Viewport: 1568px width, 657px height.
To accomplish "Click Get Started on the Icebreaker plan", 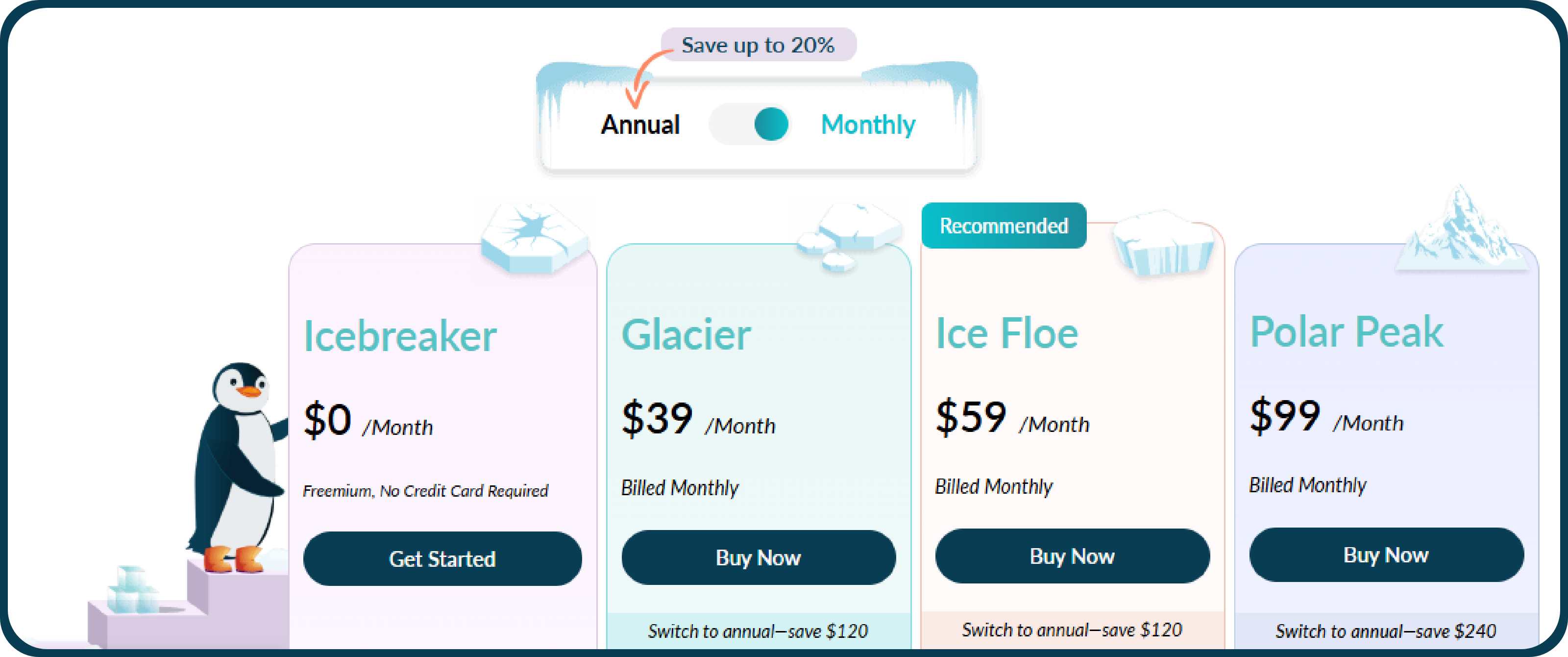I will pyautogui.click(x=442, y=558).
